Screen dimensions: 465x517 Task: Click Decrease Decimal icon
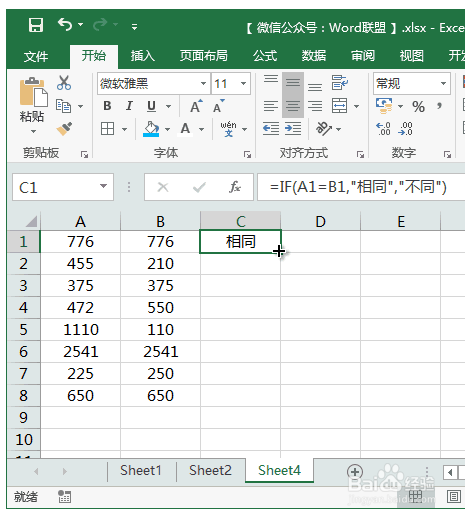(405, 129)
